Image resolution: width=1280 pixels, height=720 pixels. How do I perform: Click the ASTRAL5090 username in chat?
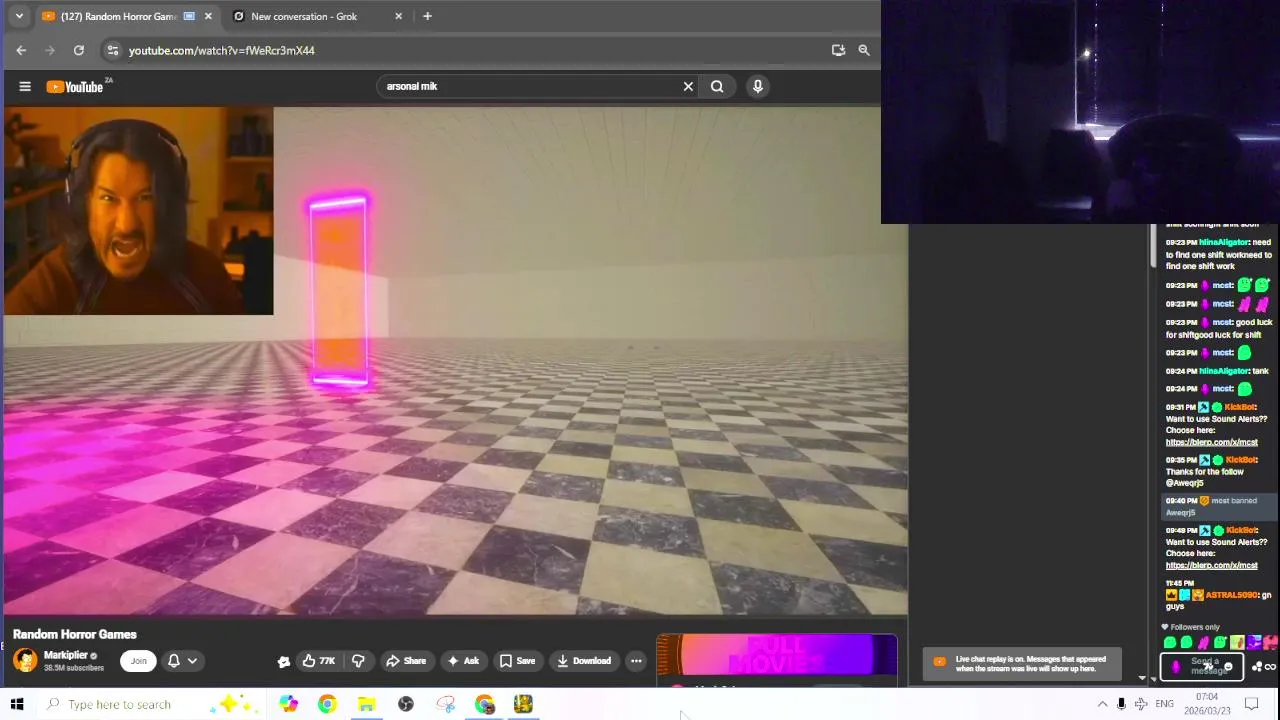click(1231, 595)
